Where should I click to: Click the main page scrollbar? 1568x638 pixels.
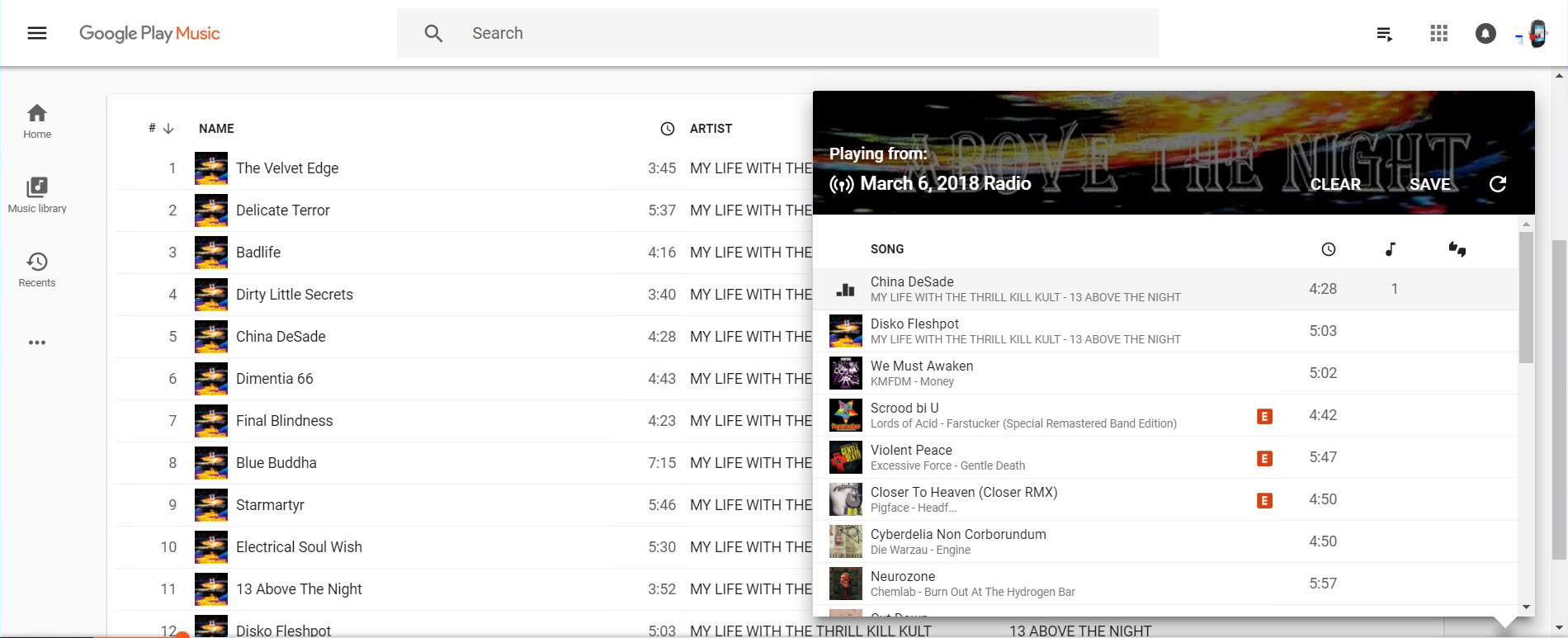(1559, 400)
